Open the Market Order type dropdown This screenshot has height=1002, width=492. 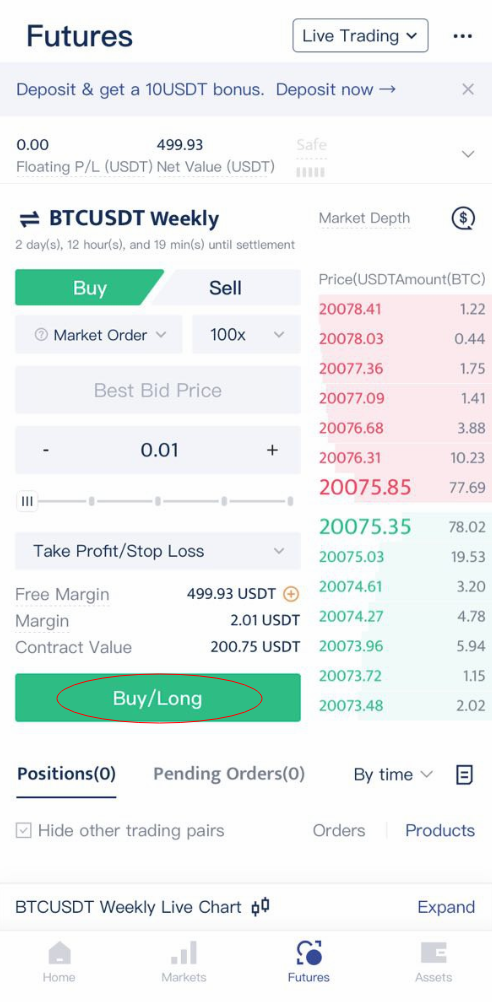(x=99, y=335)
